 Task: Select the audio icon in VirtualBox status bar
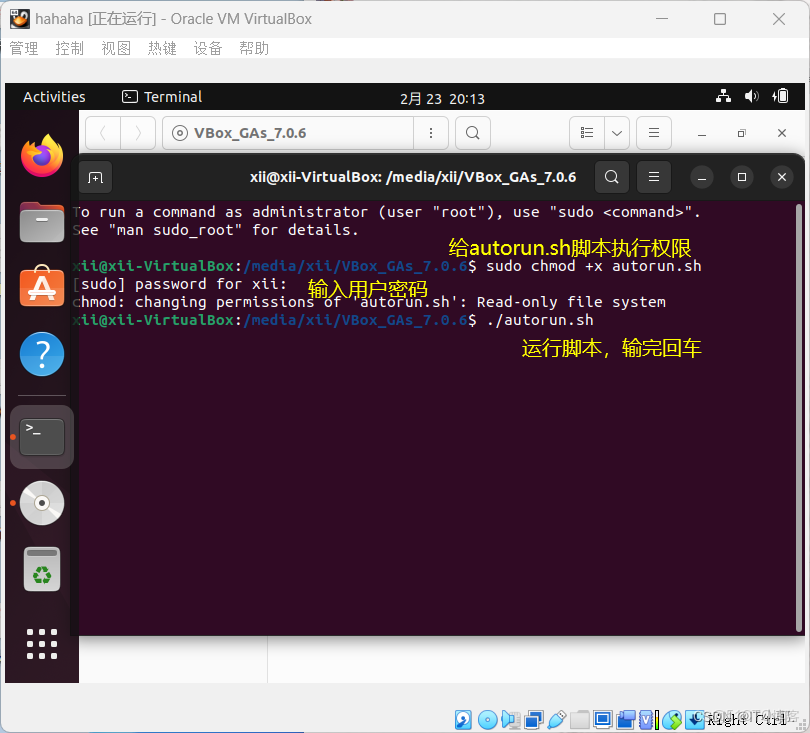[509, 718]
